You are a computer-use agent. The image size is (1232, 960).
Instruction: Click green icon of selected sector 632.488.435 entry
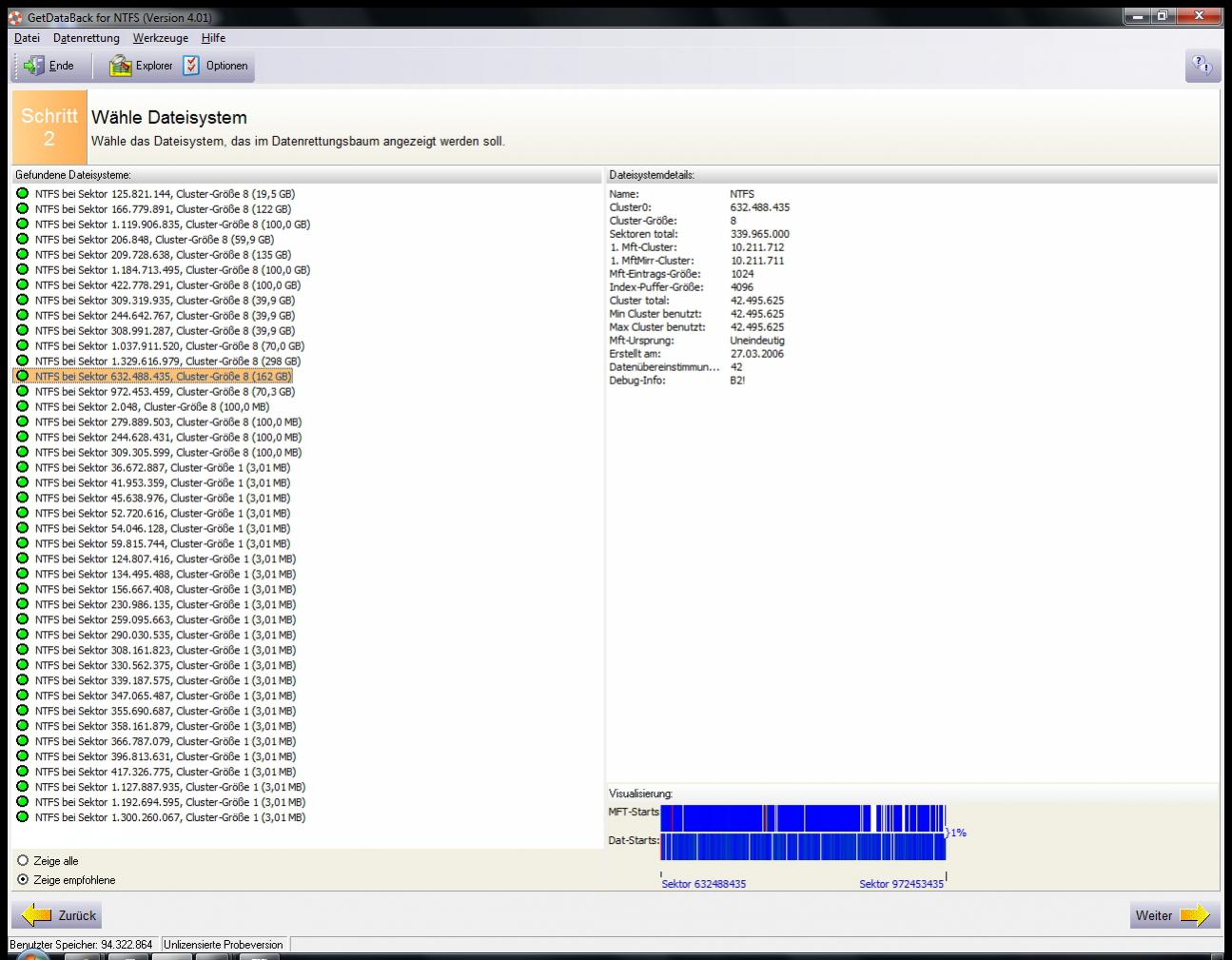click(x=23, y=377)
